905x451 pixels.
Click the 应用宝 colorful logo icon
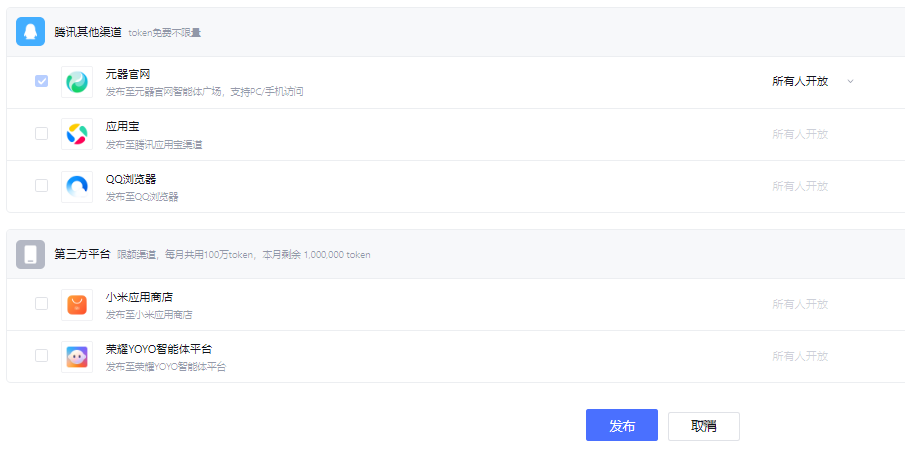pyautogui.click(x=77, y=134)
